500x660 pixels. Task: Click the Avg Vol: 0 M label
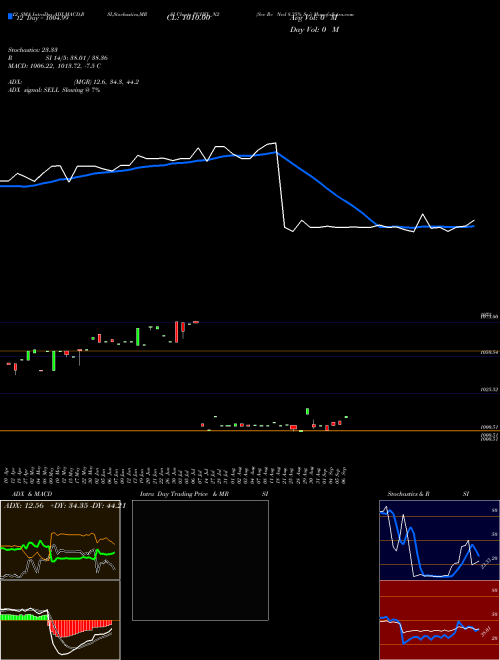pos(314,17)
